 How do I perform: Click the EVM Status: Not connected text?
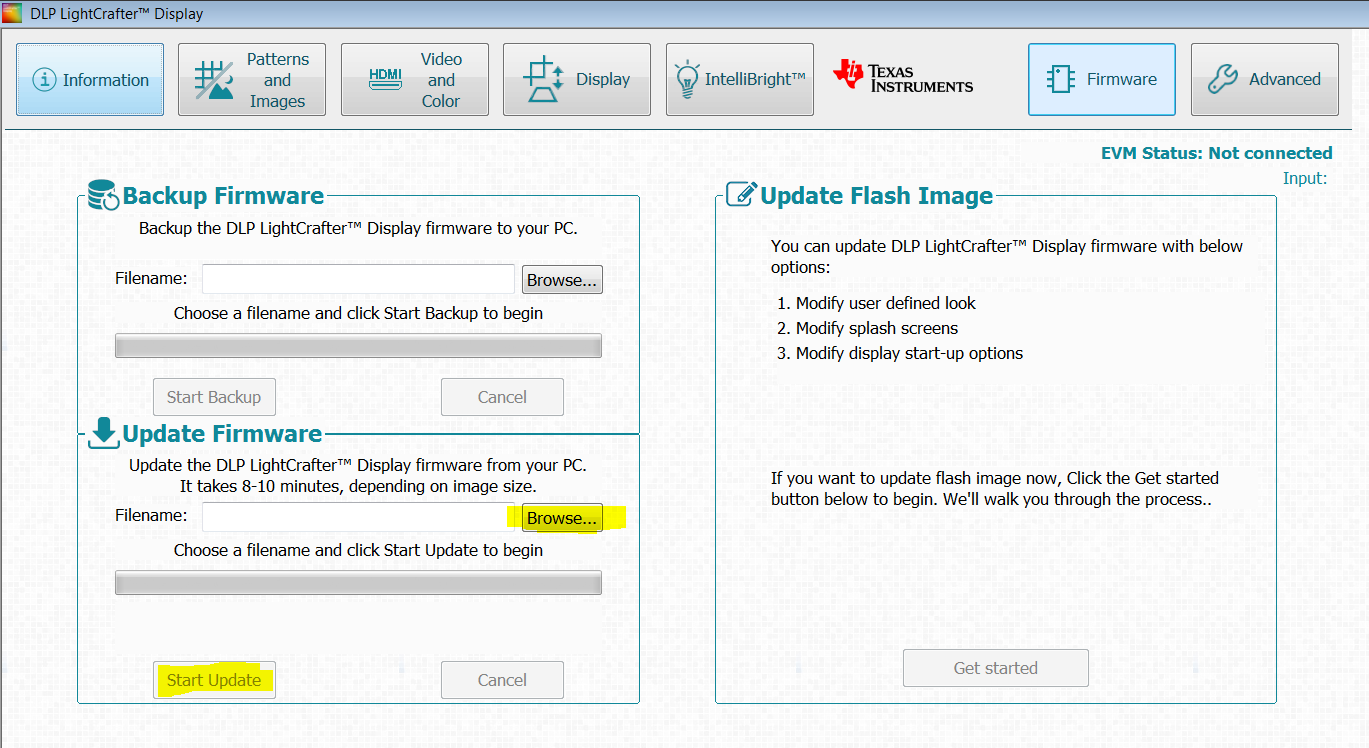(x=1217, y=153)
